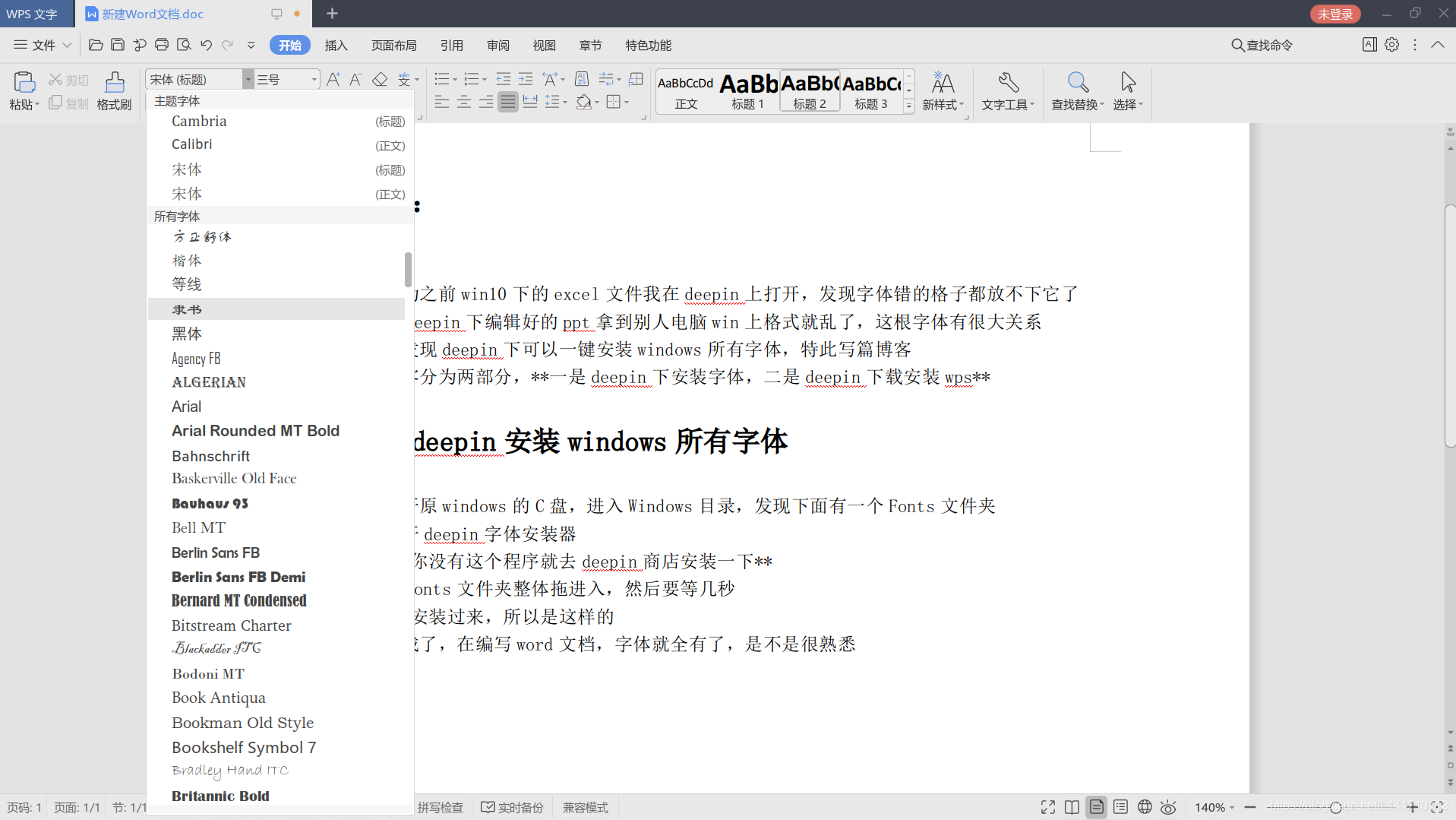Apply the 标题 3 style
Screen dimensions: 1456x820
click(x=871, y=91)
